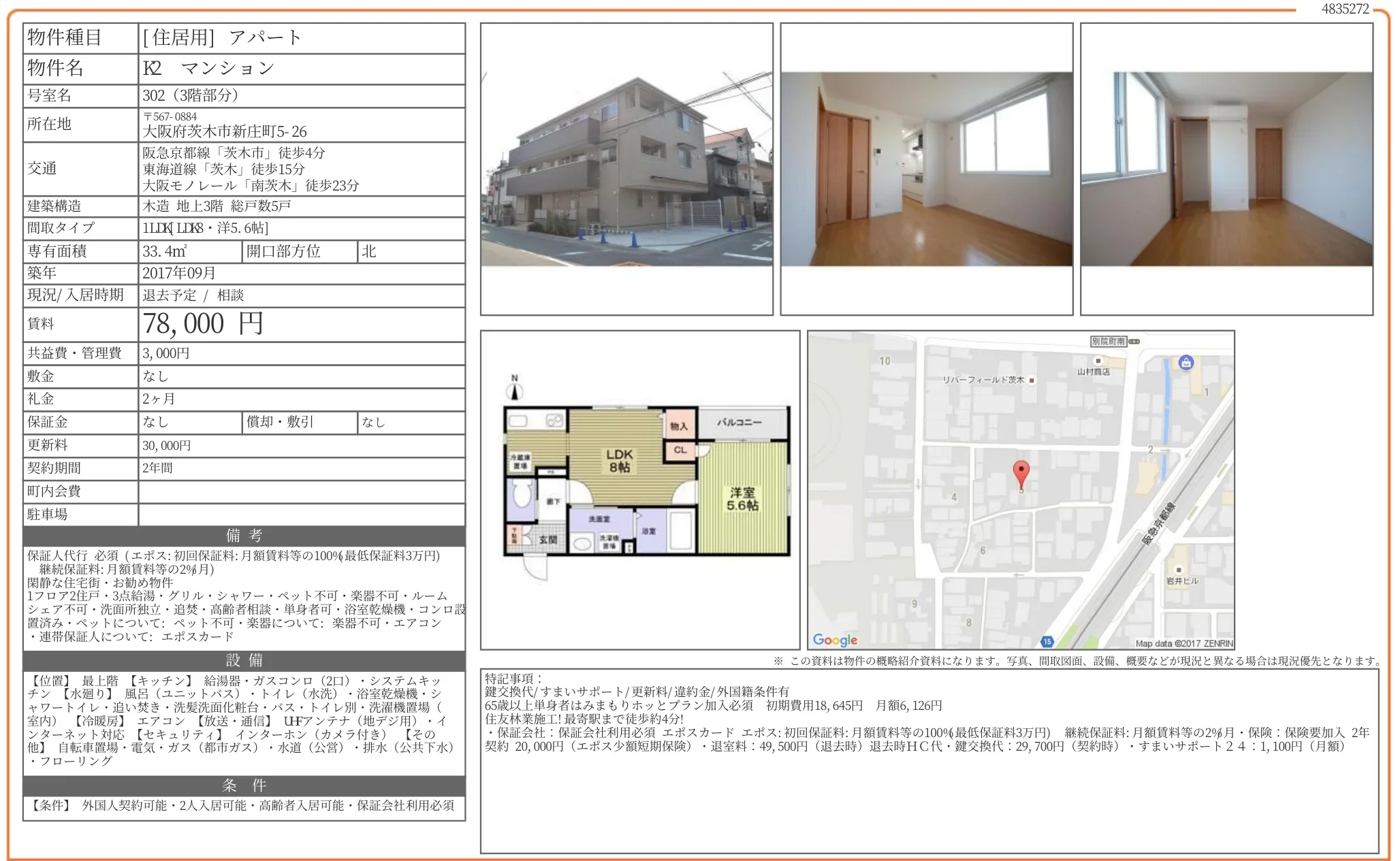This screenshot has height=861, width=1400.
Task: Click the バルコニー area on floor plan
Action: point(739,423)
